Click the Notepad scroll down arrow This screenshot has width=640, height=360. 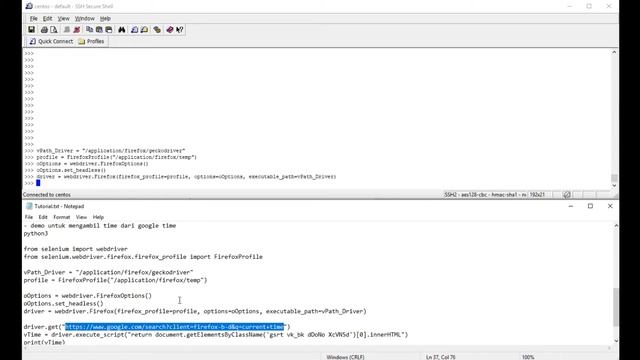pos(616,341)
